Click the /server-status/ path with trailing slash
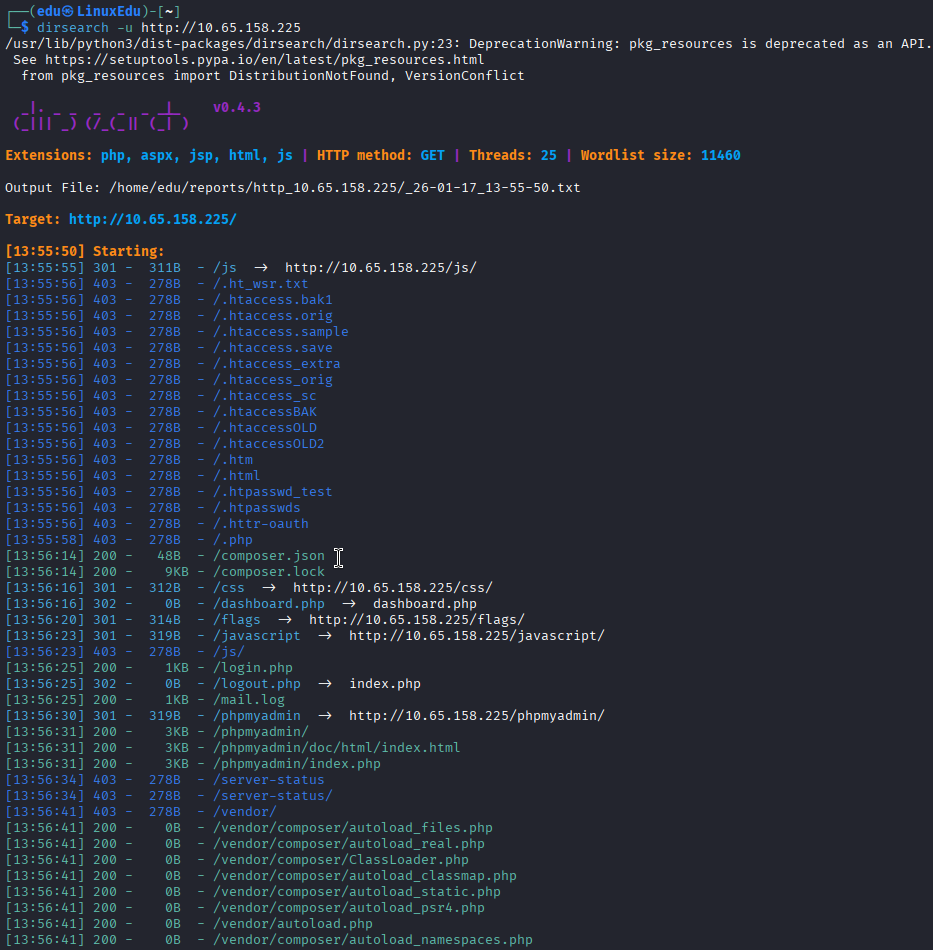 tap(273, 796)
